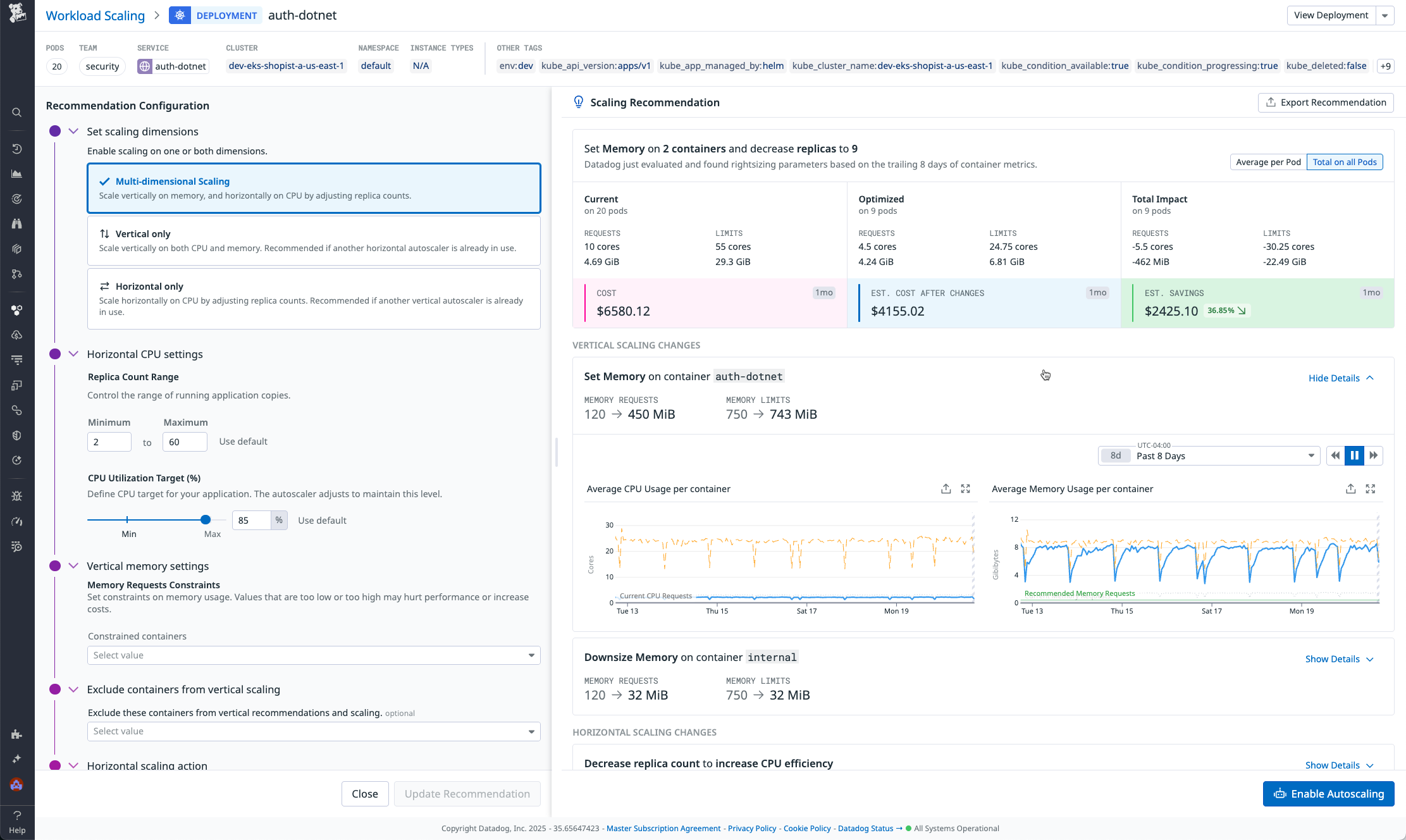Show Details for Downsize Memory on internal container
1406x840 pixels.
click(x=1339, y=658)
